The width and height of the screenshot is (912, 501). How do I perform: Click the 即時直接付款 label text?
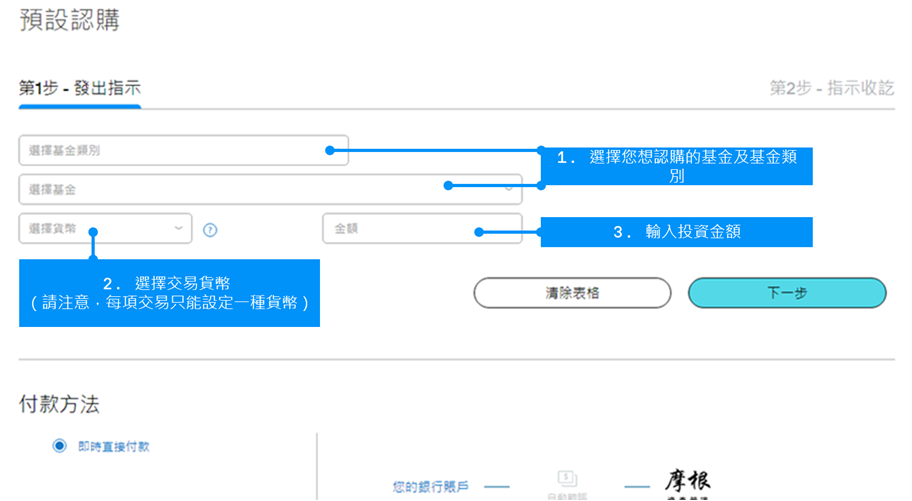click(x=115, y=447)
